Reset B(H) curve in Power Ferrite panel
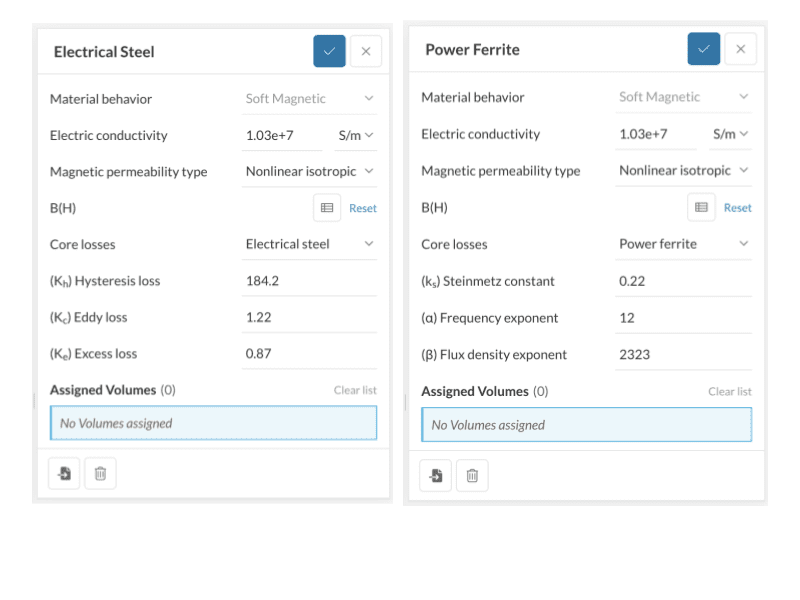This screenshot has height=600, width=800. (737, 207)
